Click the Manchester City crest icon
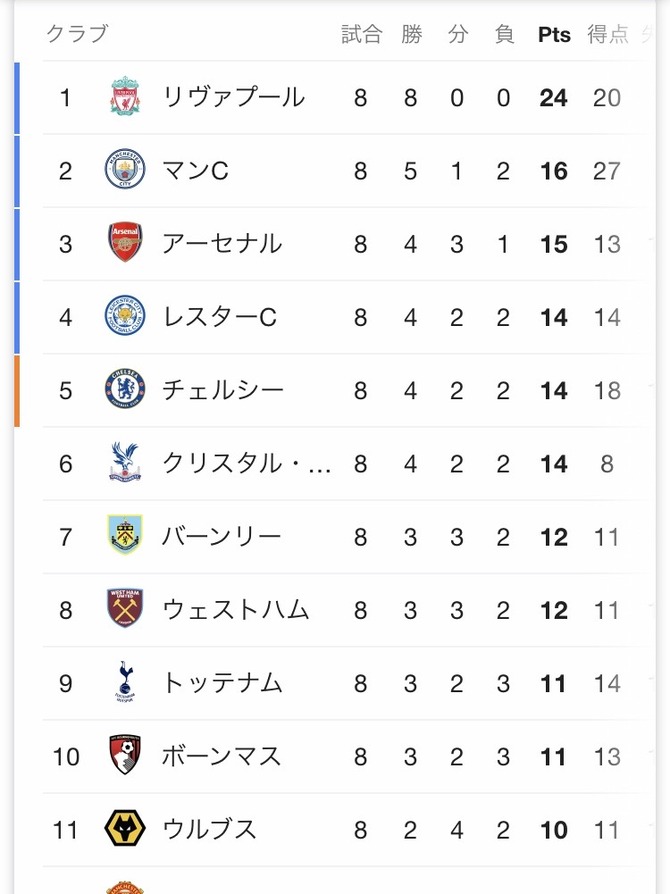This screenshot has height=894, width=670. pyautogui.click(x=125, y=169)
